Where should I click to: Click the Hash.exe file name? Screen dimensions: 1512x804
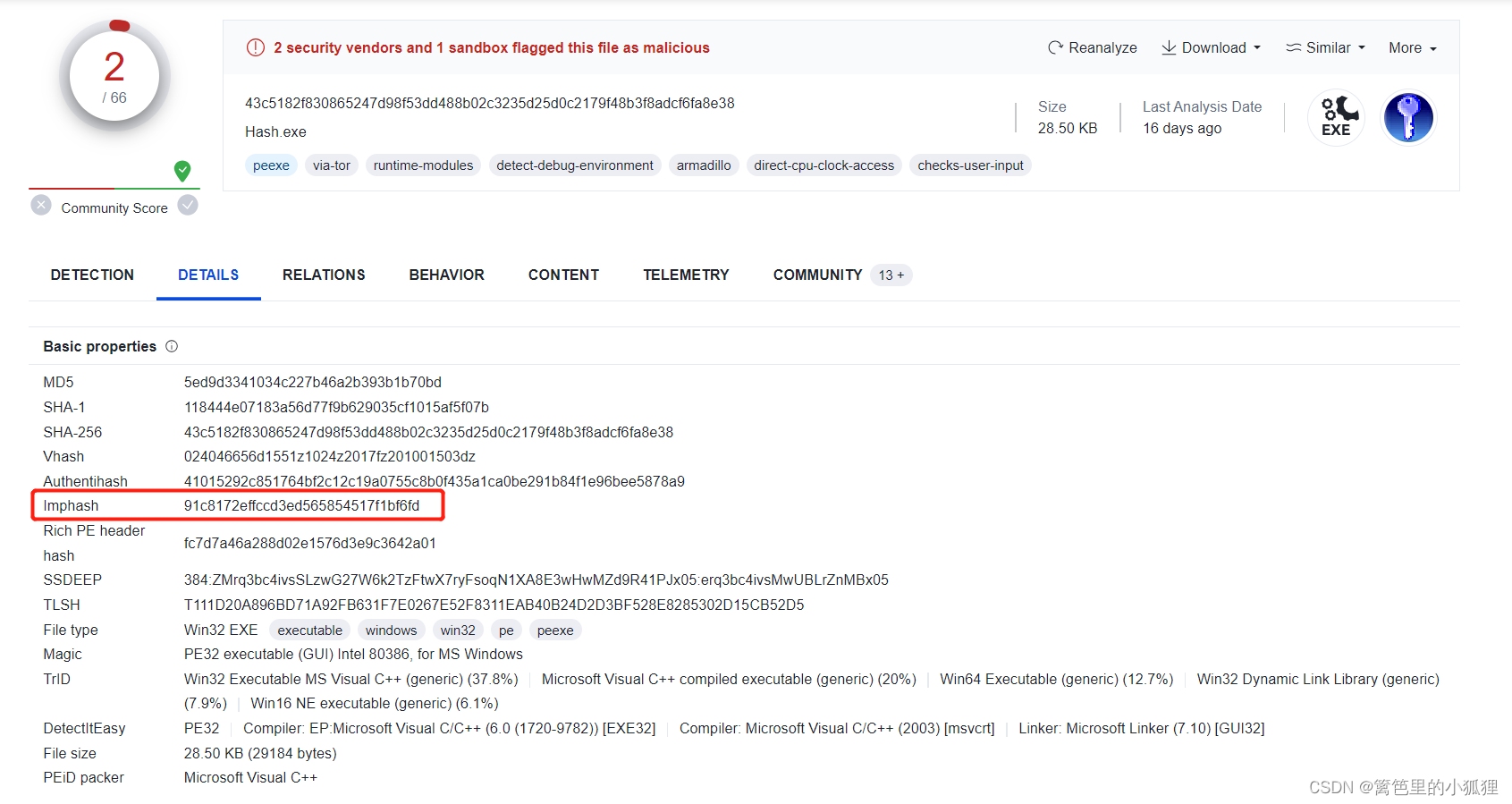click(275, 132)
